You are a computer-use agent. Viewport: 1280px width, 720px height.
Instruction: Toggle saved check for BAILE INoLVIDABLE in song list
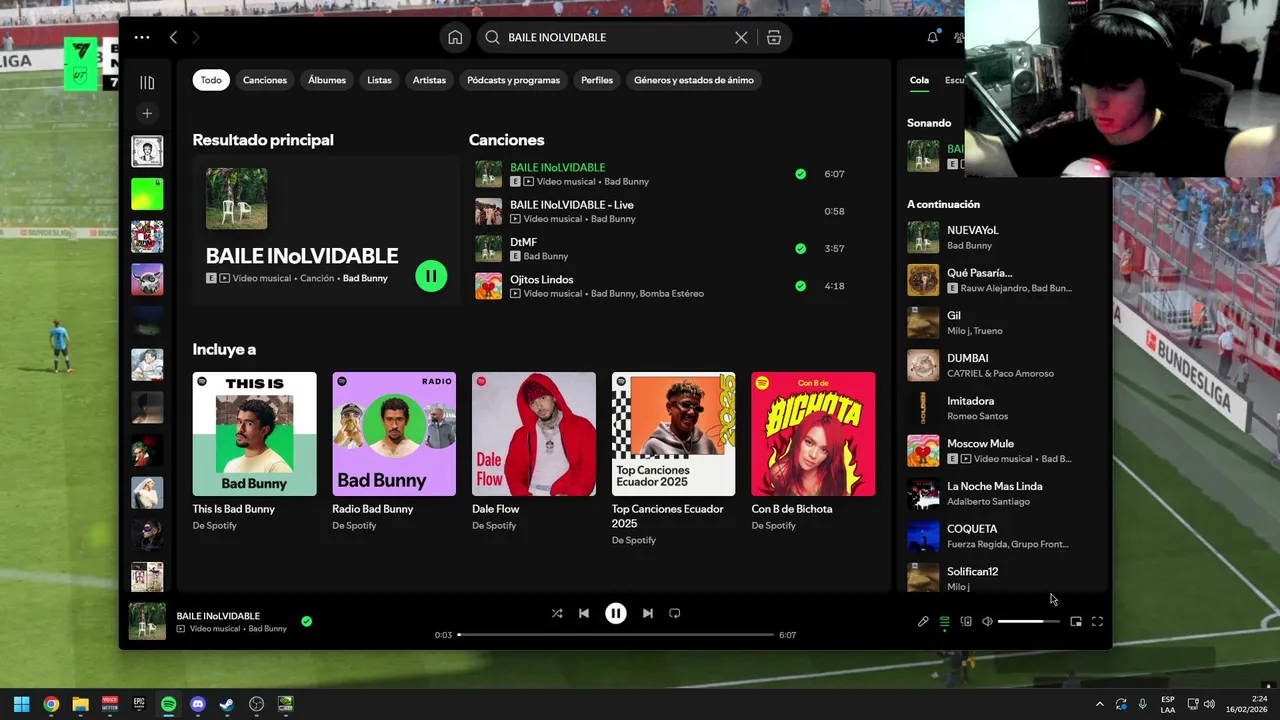point(800,174)
